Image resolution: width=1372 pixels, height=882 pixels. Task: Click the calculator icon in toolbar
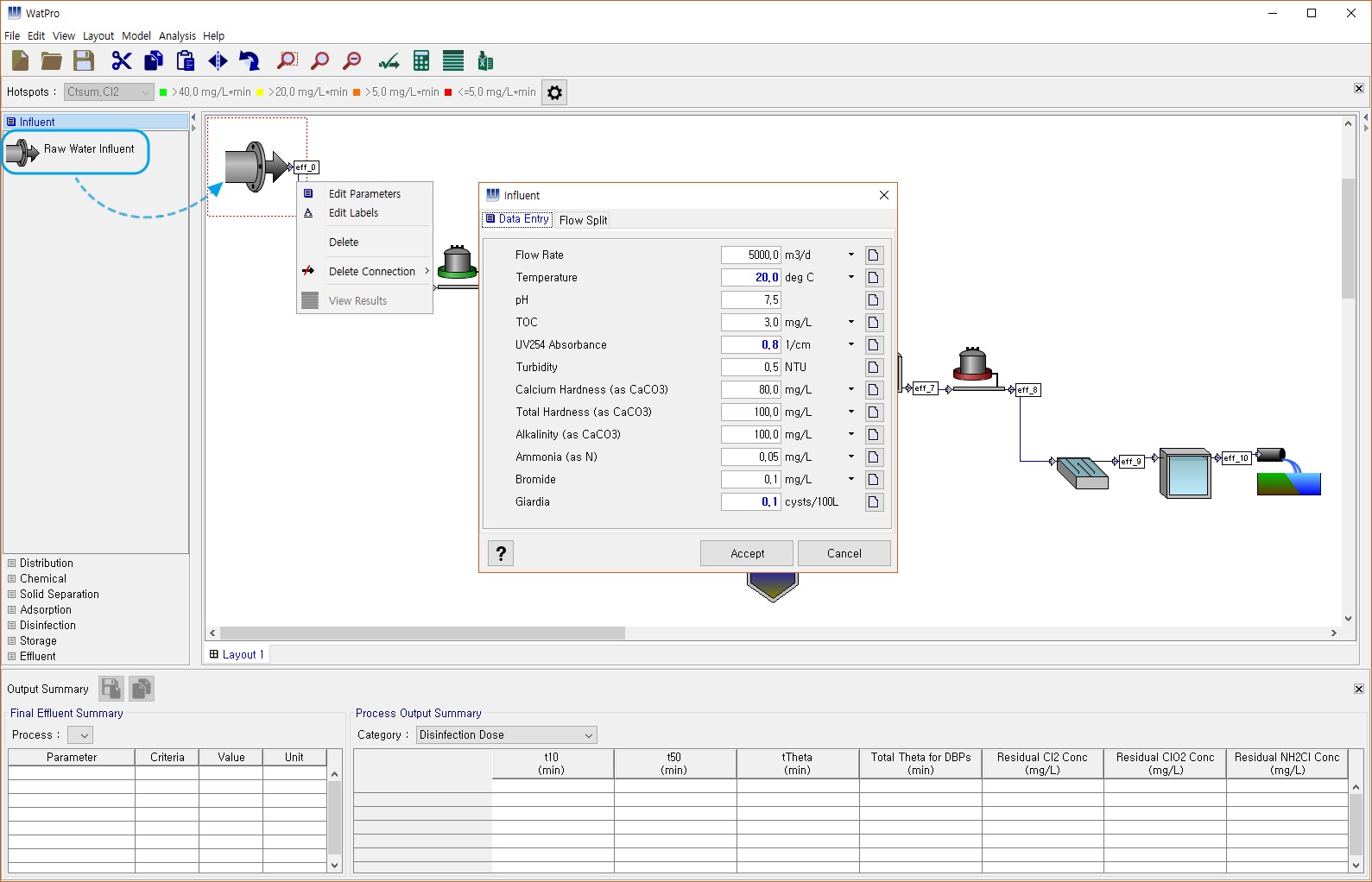(x=421, y=60)
